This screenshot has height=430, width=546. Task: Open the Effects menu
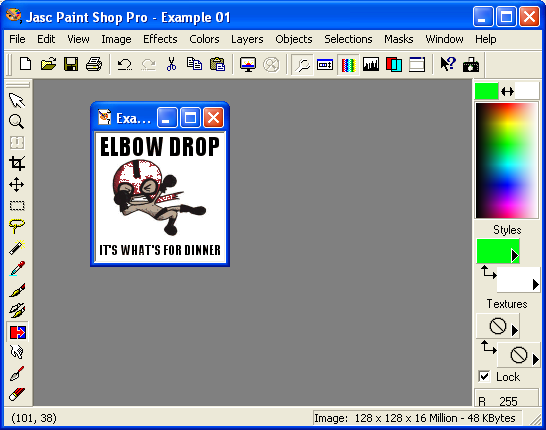160,39
